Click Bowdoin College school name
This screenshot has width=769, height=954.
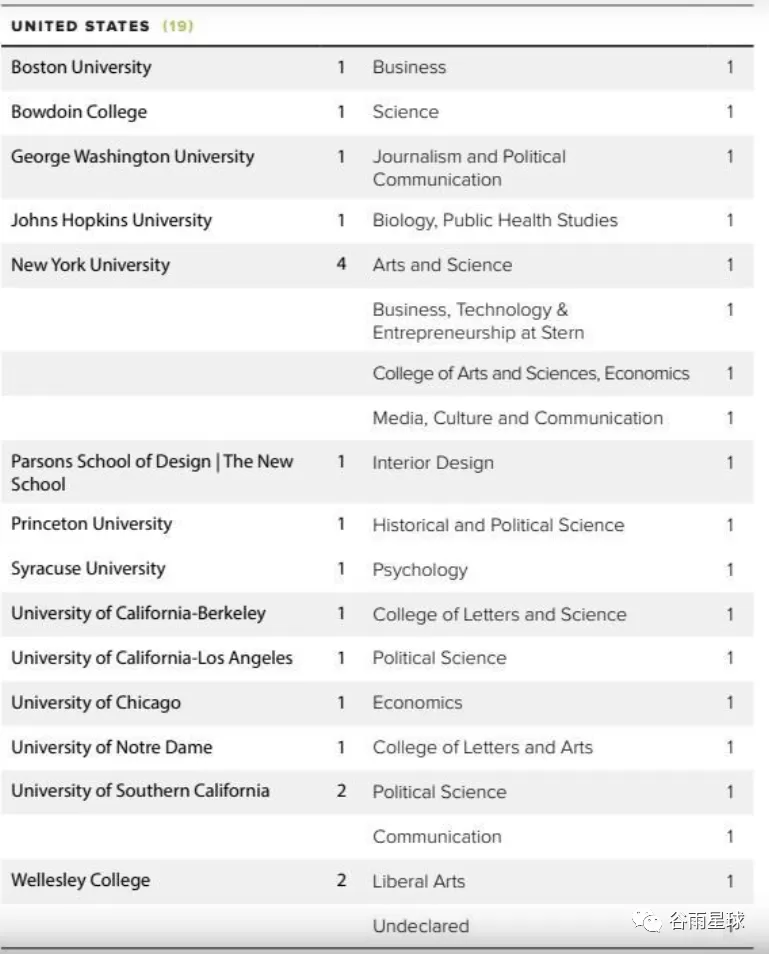pos(79,112)
